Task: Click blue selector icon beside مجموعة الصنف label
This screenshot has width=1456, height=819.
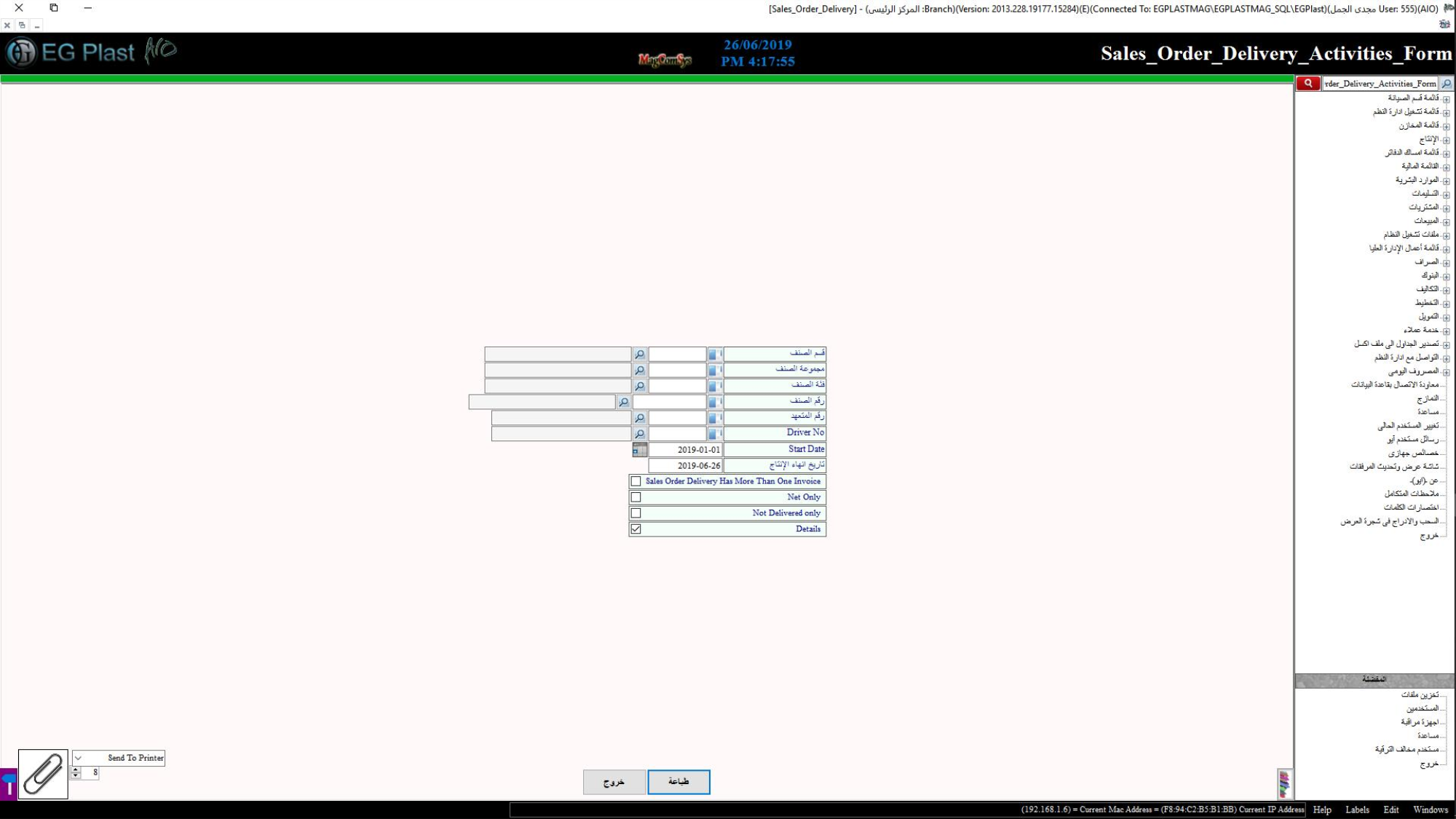Action: coord(715,371)
